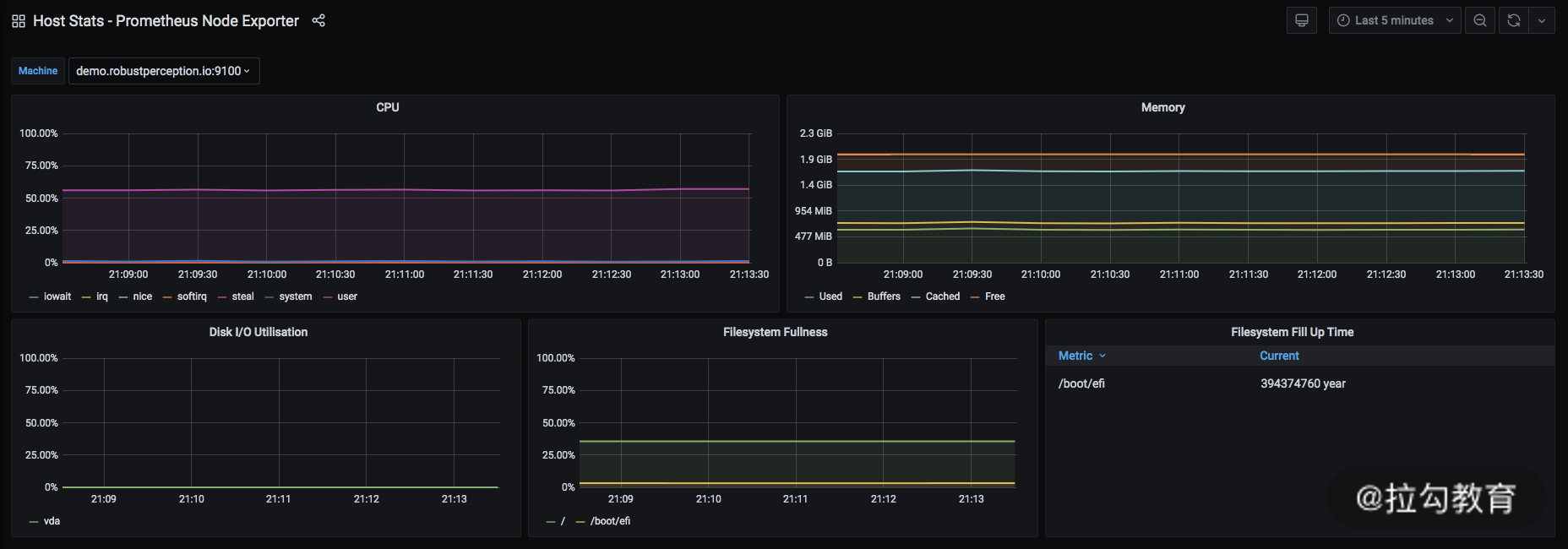Click the zoom out time range icon
This screenshot has height=549, width=1568.
[1480, 20]
